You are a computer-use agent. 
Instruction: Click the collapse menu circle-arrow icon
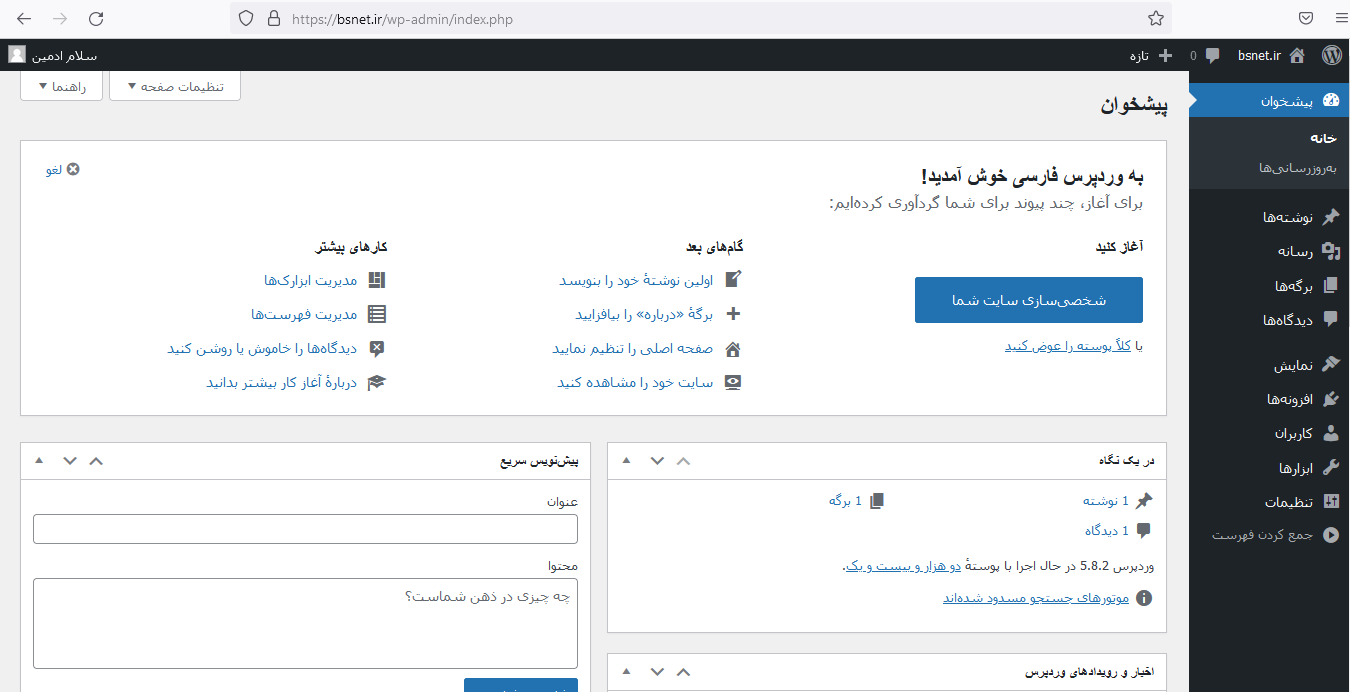[1330, 535]
